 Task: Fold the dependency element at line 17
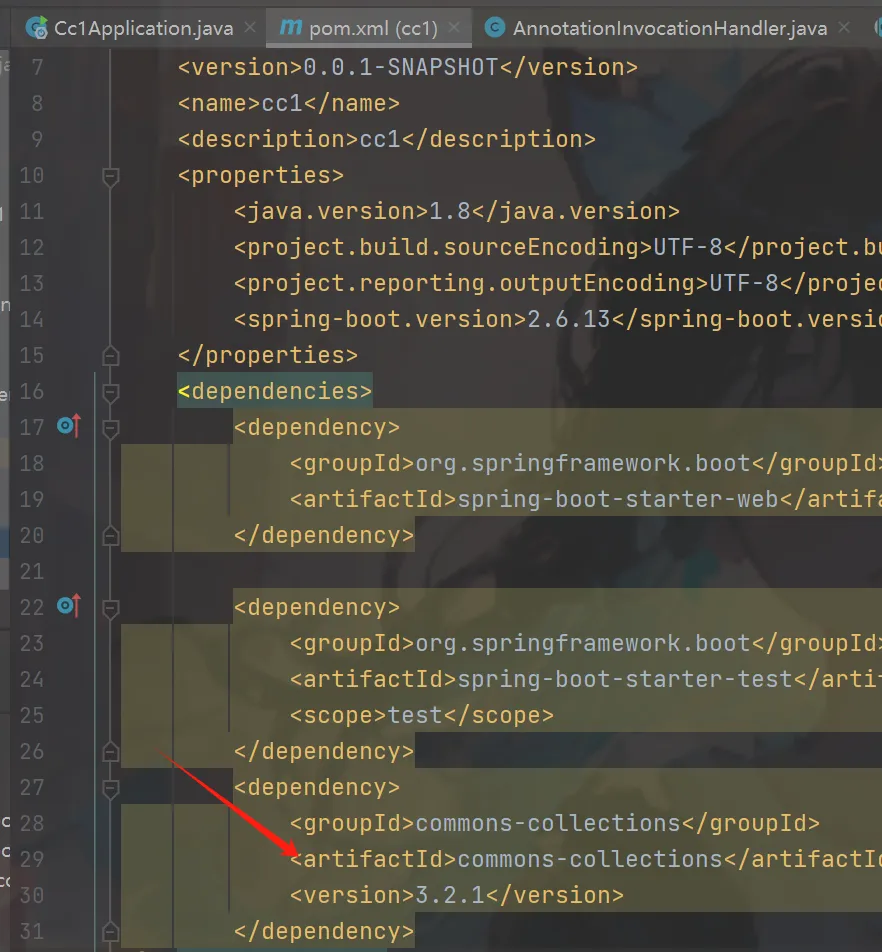point(110,429)
